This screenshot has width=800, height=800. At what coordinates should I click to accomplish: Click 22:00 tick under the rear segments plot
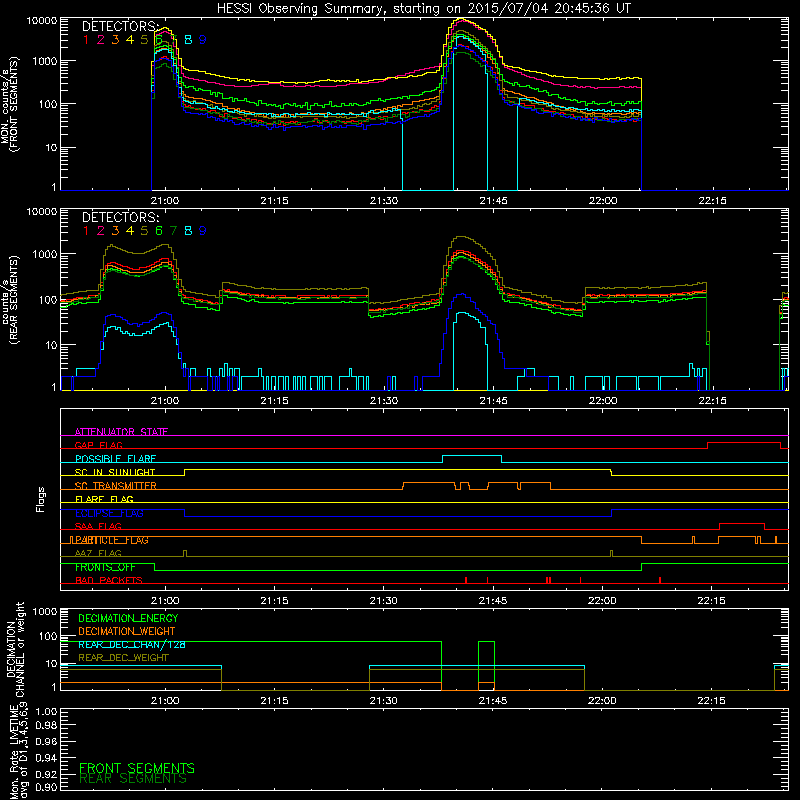[603, 401]
